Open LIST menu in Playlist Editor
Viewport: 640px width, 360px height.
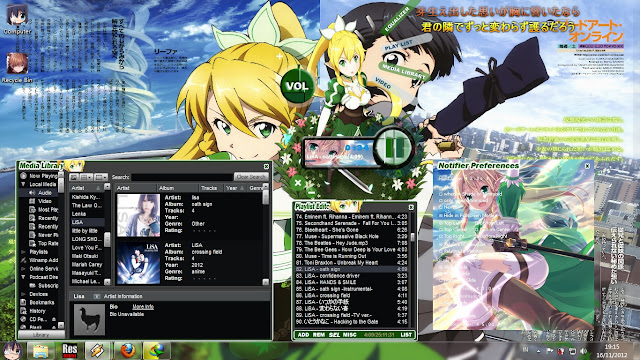tap(406, 335)
